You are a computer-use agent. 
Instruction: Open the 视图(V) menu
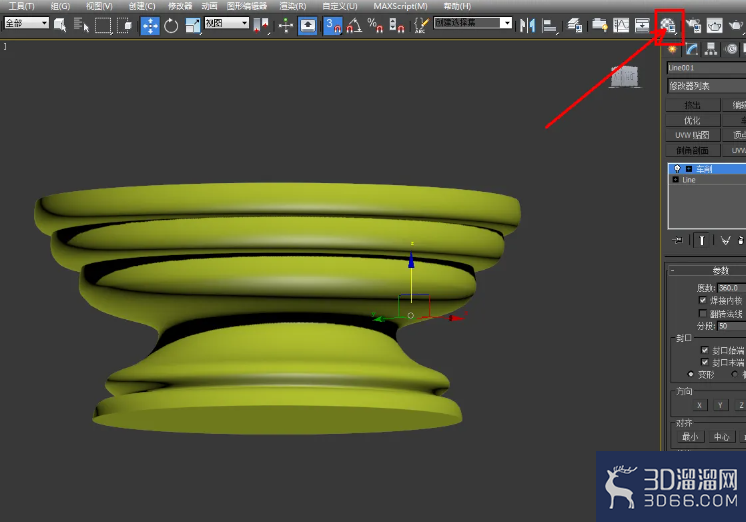[x=99, y=6]
